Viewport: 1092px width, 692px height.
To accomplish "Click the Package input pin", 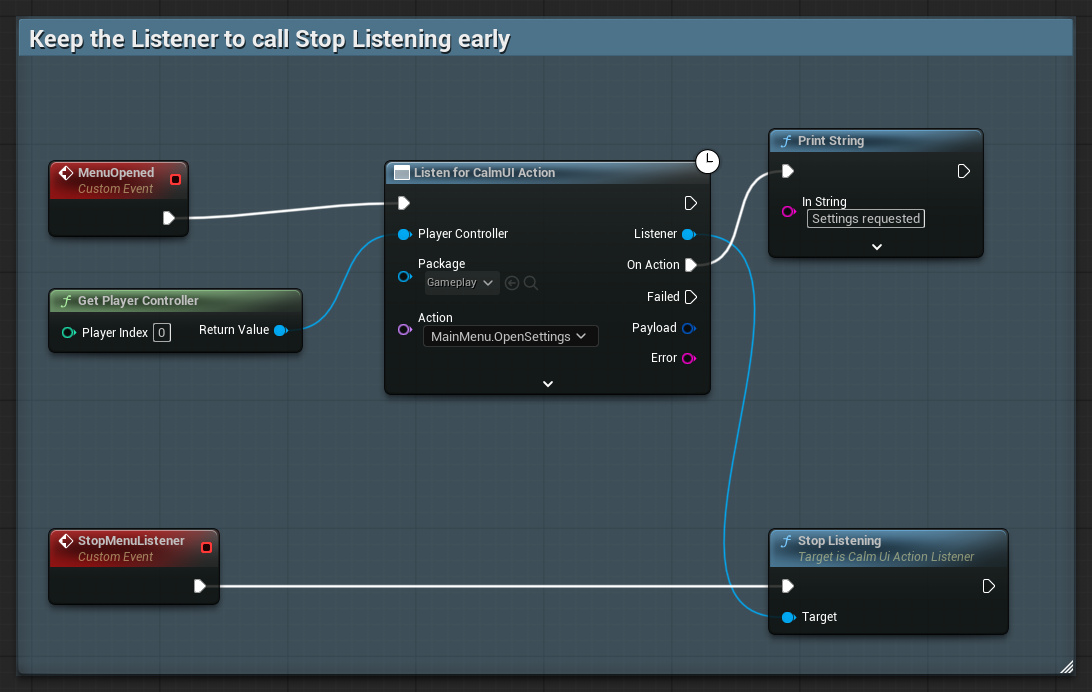I will tap(405, 276).
